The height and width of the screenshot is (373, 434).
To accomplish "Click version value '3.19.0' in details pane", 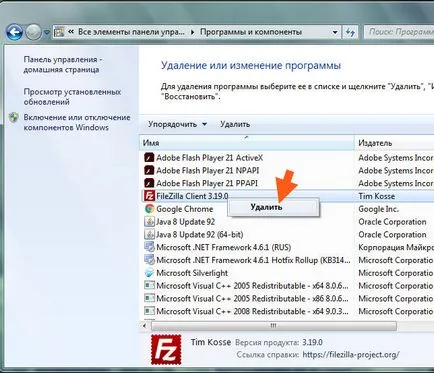I will tap(312, 342).
